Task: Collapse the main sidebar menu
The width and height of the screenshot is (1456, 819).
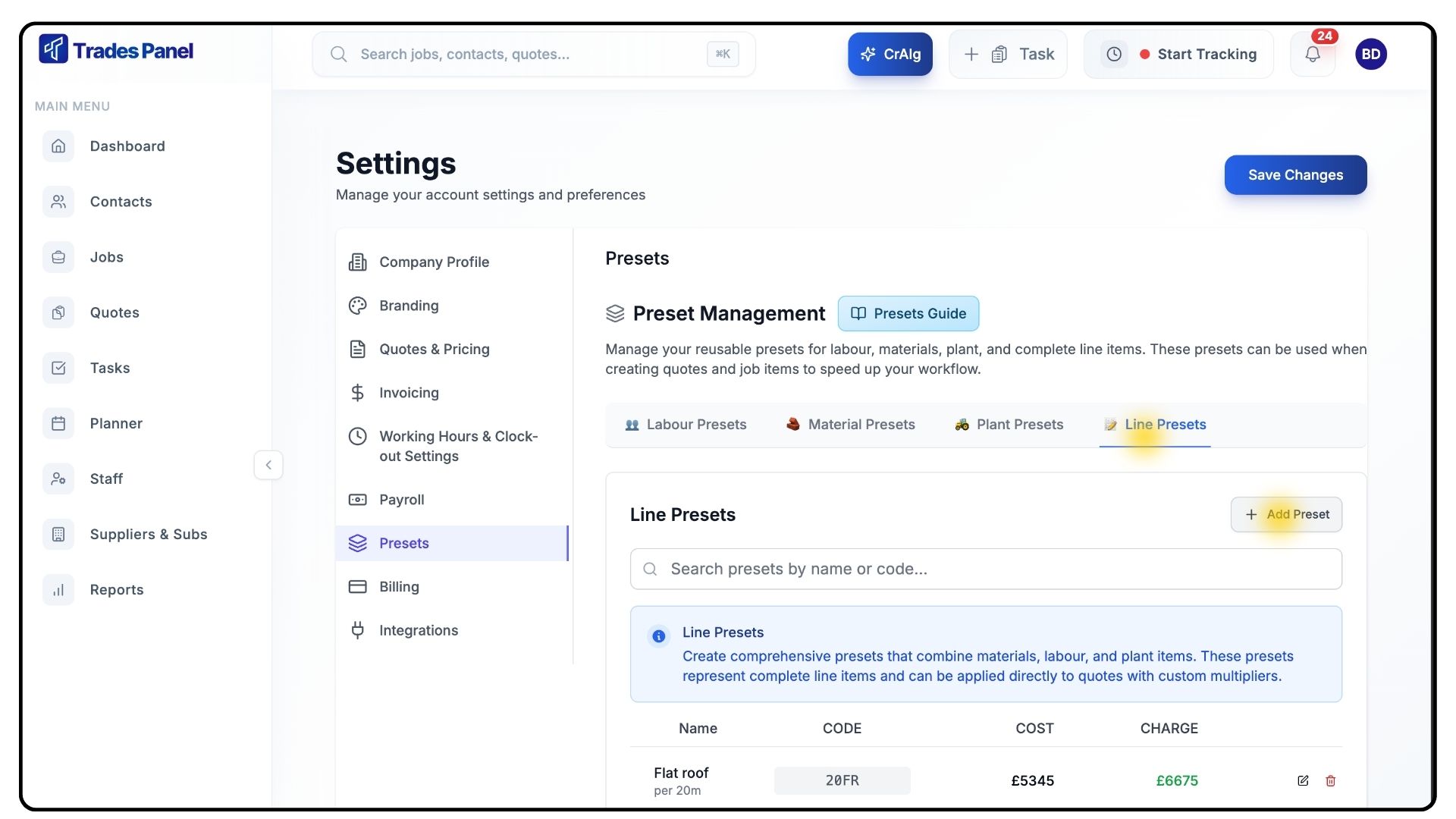Action: 268,465
